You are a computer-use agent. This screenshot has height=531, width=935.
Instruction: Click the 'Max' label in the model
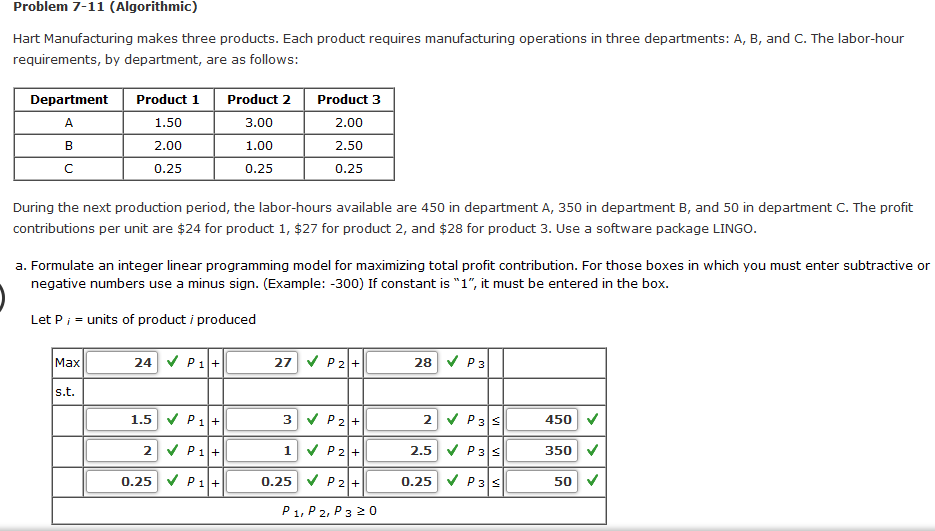point(67,363)
